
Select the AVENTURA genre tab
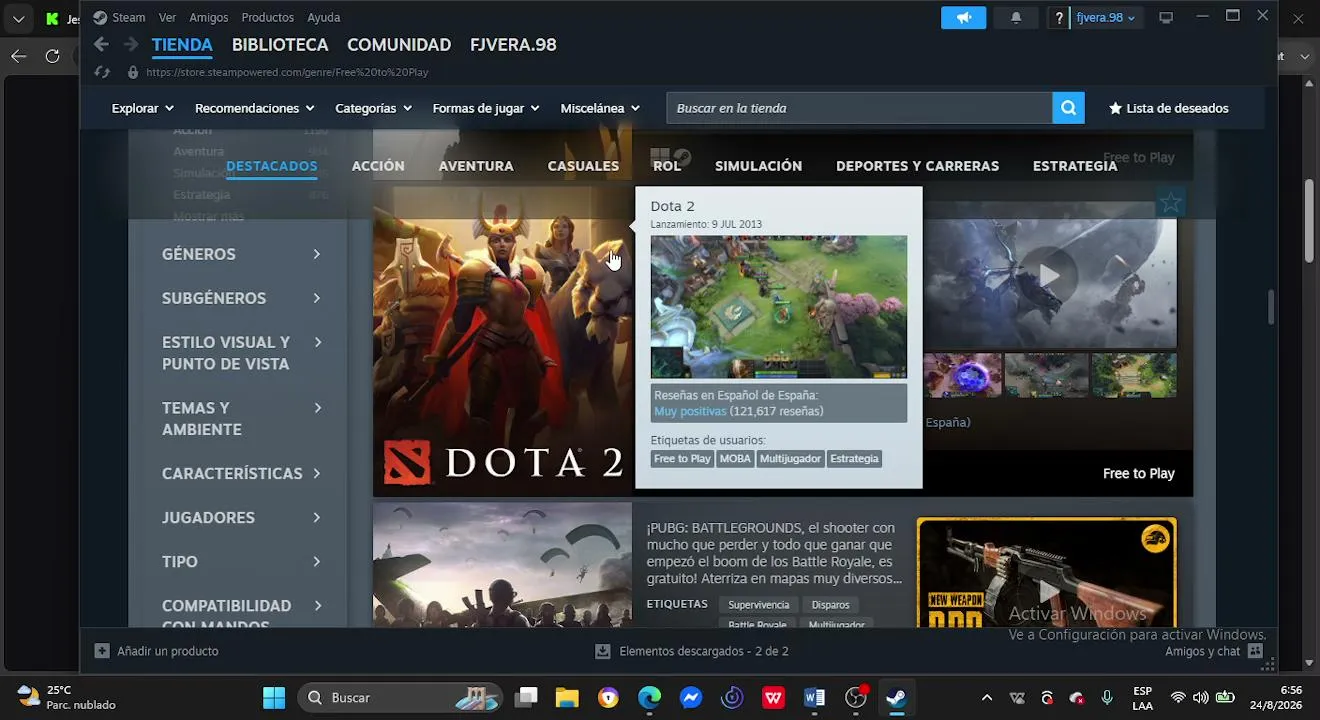476,166
